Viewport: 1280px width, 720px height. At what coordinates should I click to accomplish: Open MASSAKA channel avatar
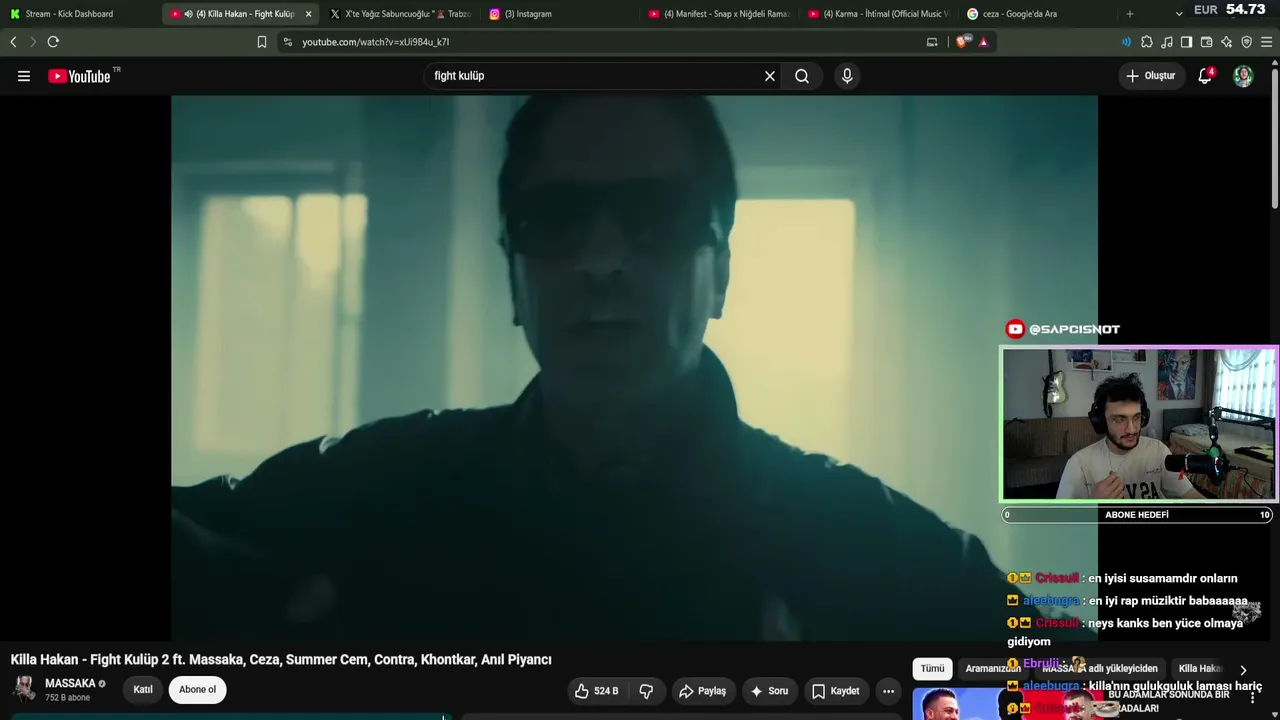[x=24, y=689]
